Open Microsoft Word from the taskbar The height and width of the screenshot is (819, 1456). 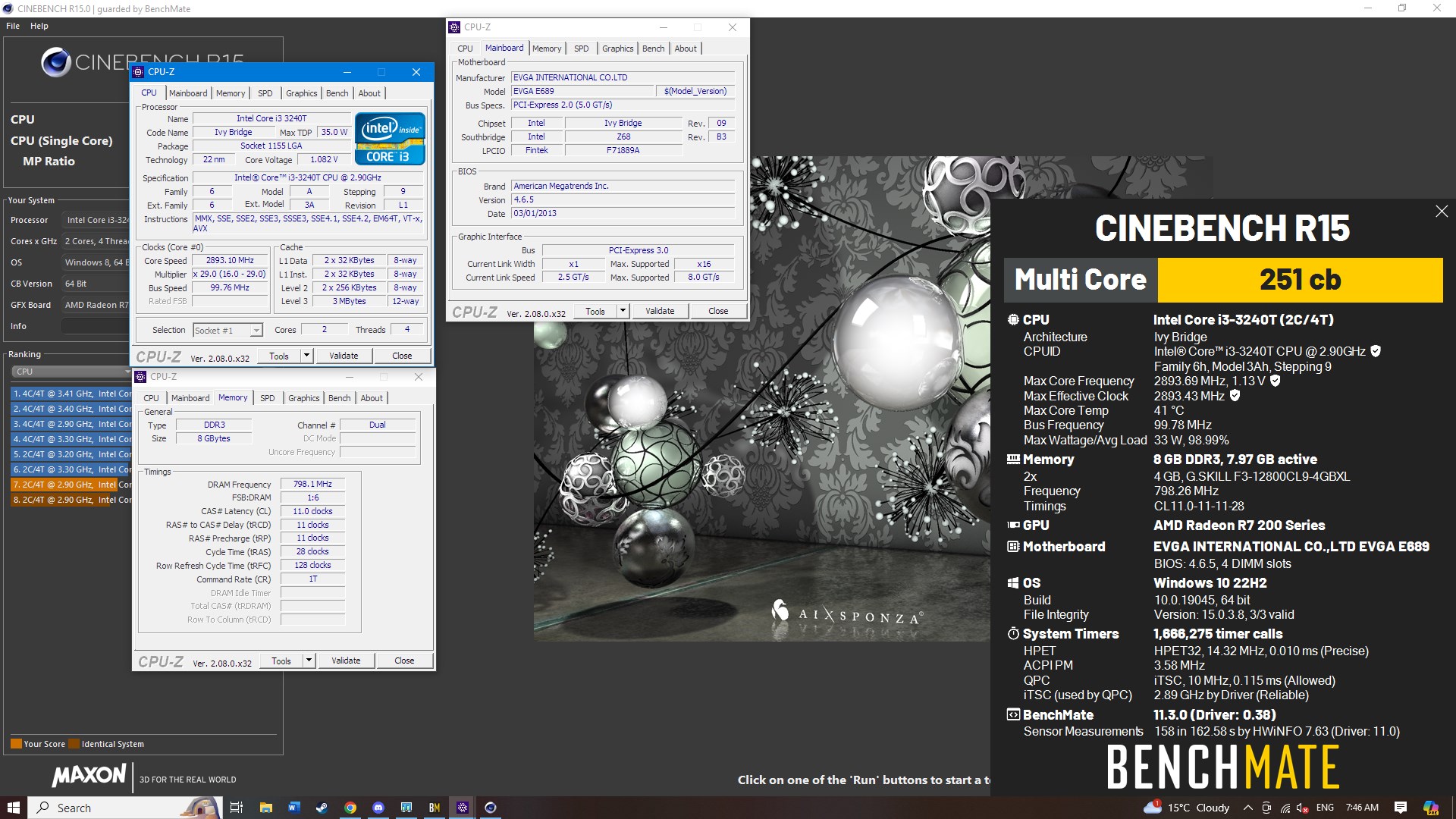pyautogui.click(x=293, y=808)
